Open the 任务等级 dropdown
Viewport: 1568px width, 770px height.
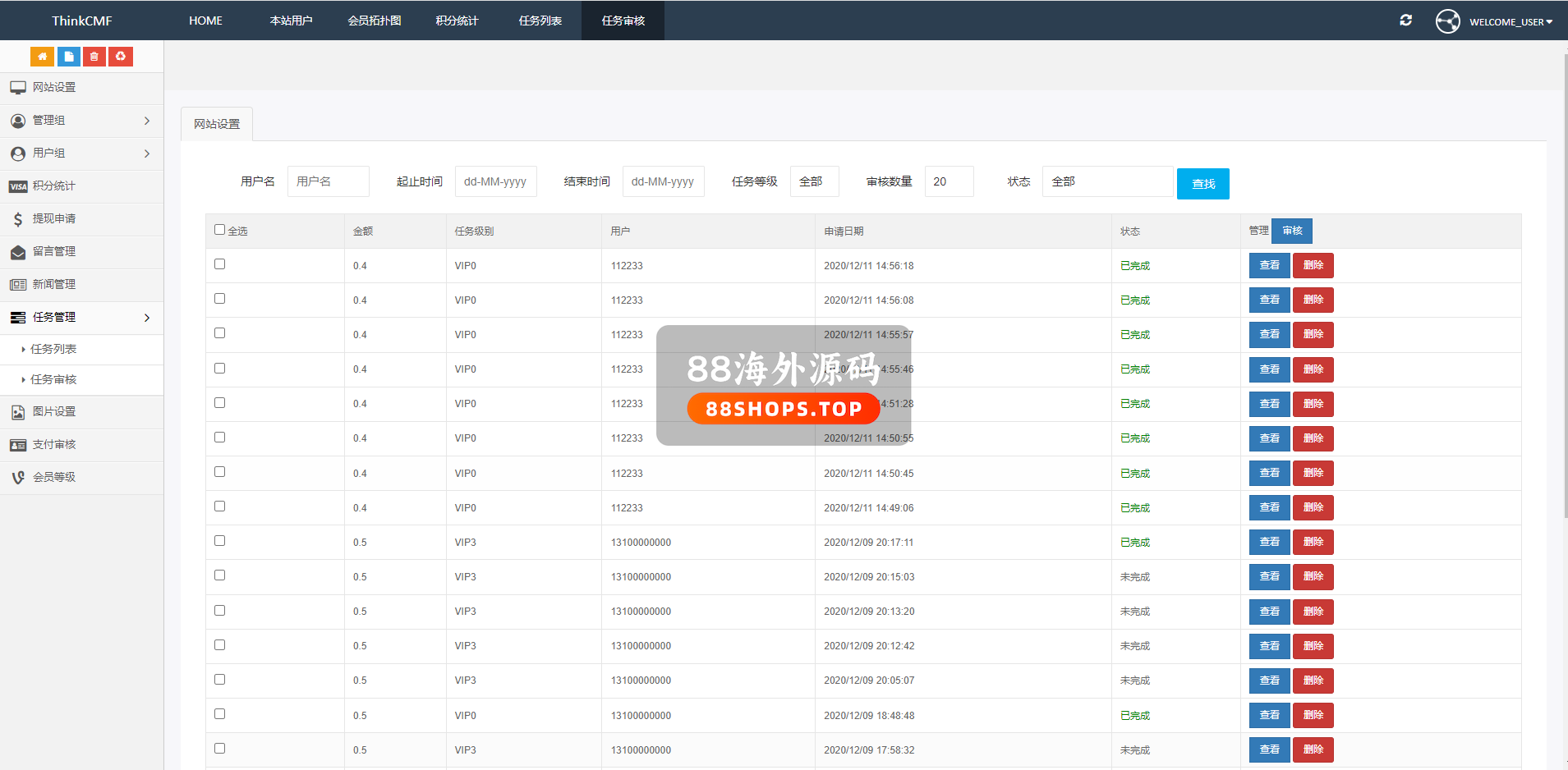click(x=814, y=181)
